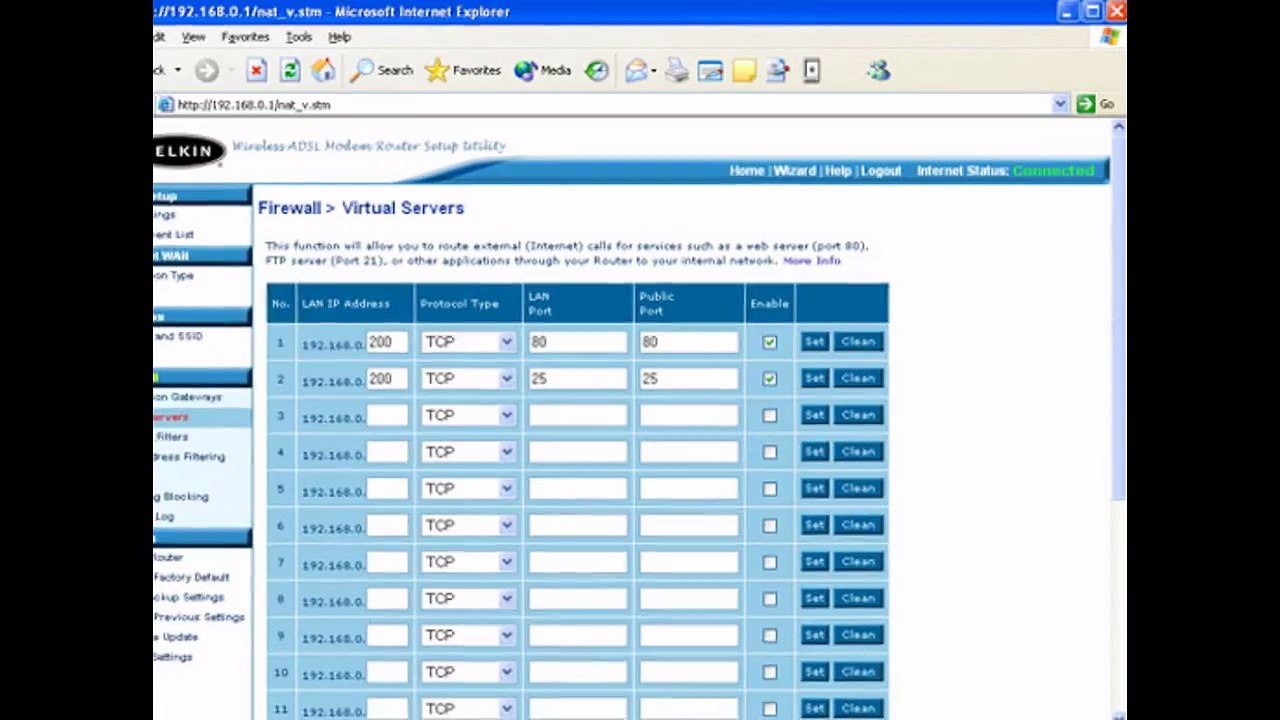Click the Clean button on row 5
1280x720 pixels.
tap(858, 489)
